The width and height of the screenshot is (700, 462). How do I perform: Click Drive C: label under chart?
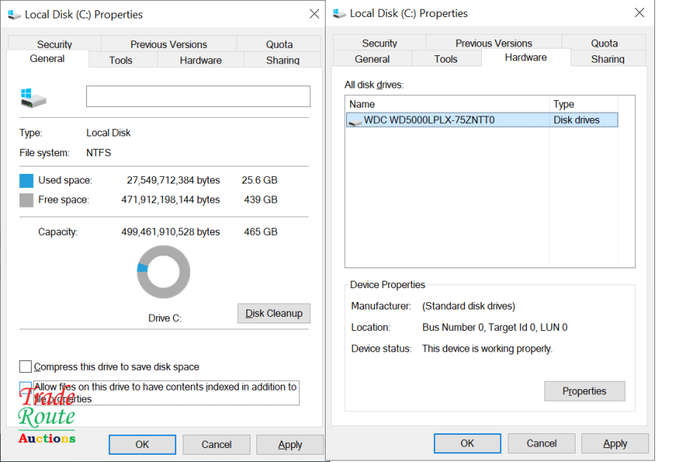165,318
